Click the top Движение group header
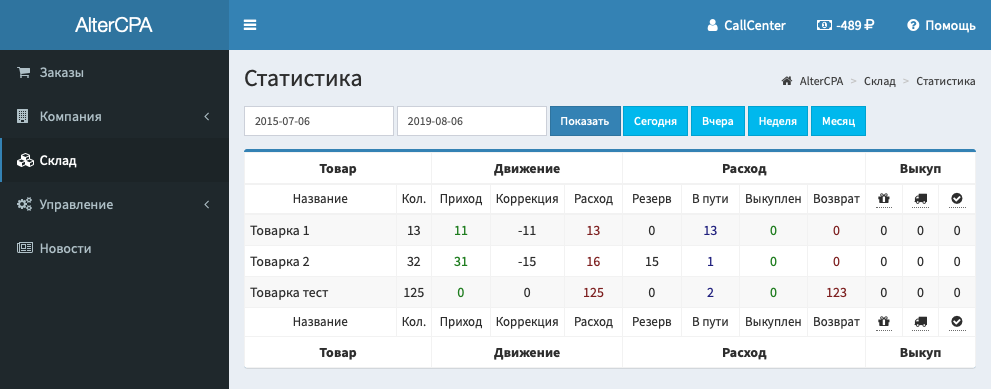Viewport: 991px width, 389px height. pos(526,169)
